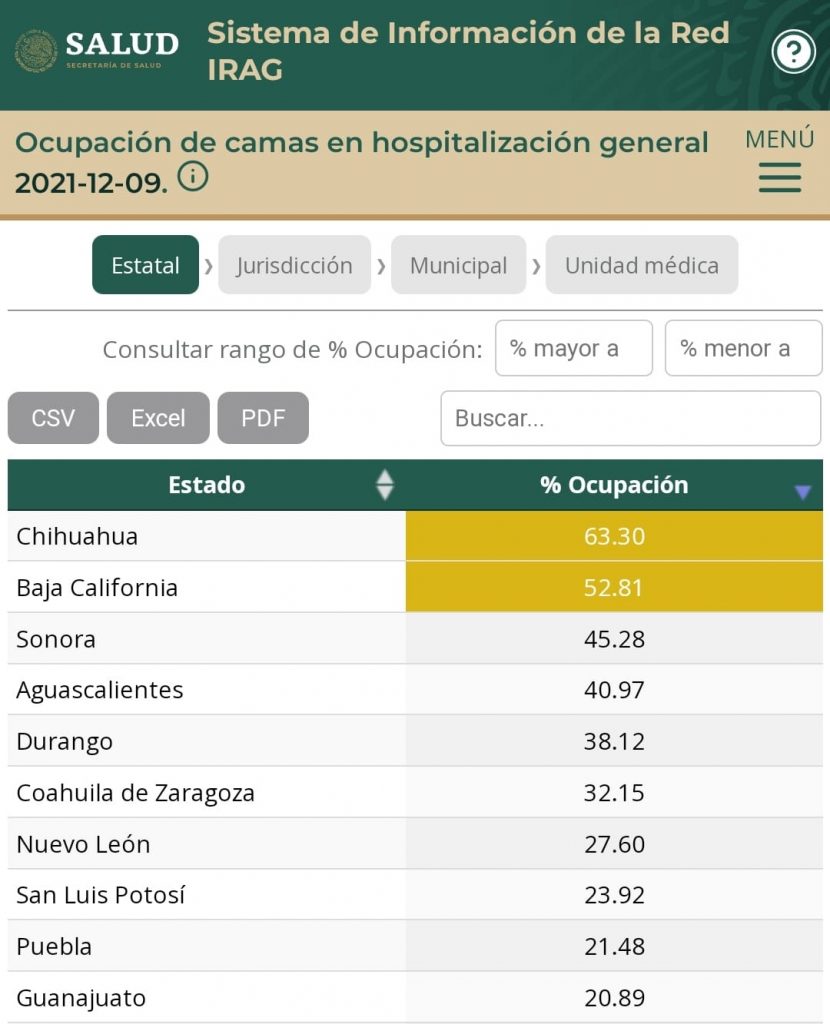Switch to the Jurisdicción level

pos(295,265)
